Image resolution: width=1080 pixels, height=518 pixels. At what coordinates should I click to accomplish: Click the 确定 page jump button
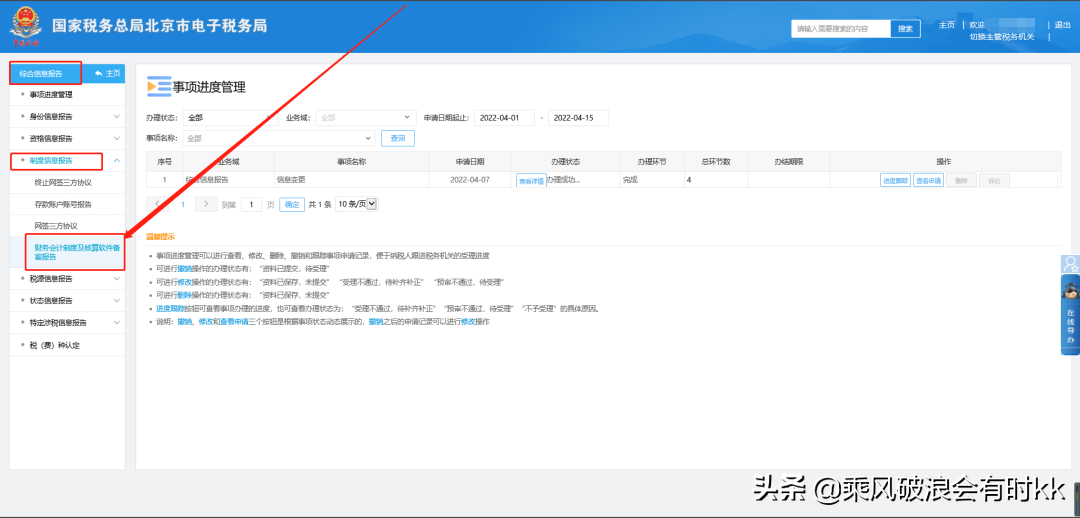pyautogui.click(x=292, y=205)
